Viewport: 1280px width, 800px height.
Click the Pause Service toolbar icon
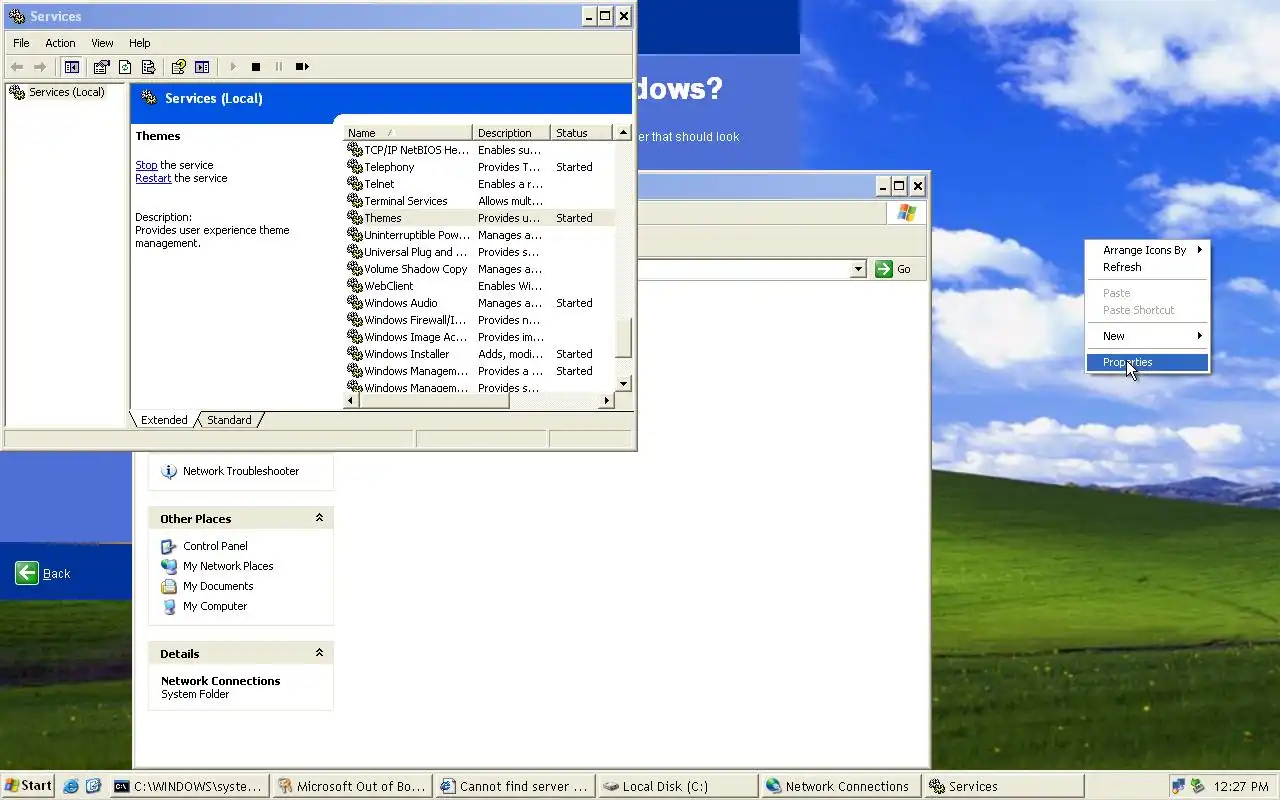tap(279, 67)
